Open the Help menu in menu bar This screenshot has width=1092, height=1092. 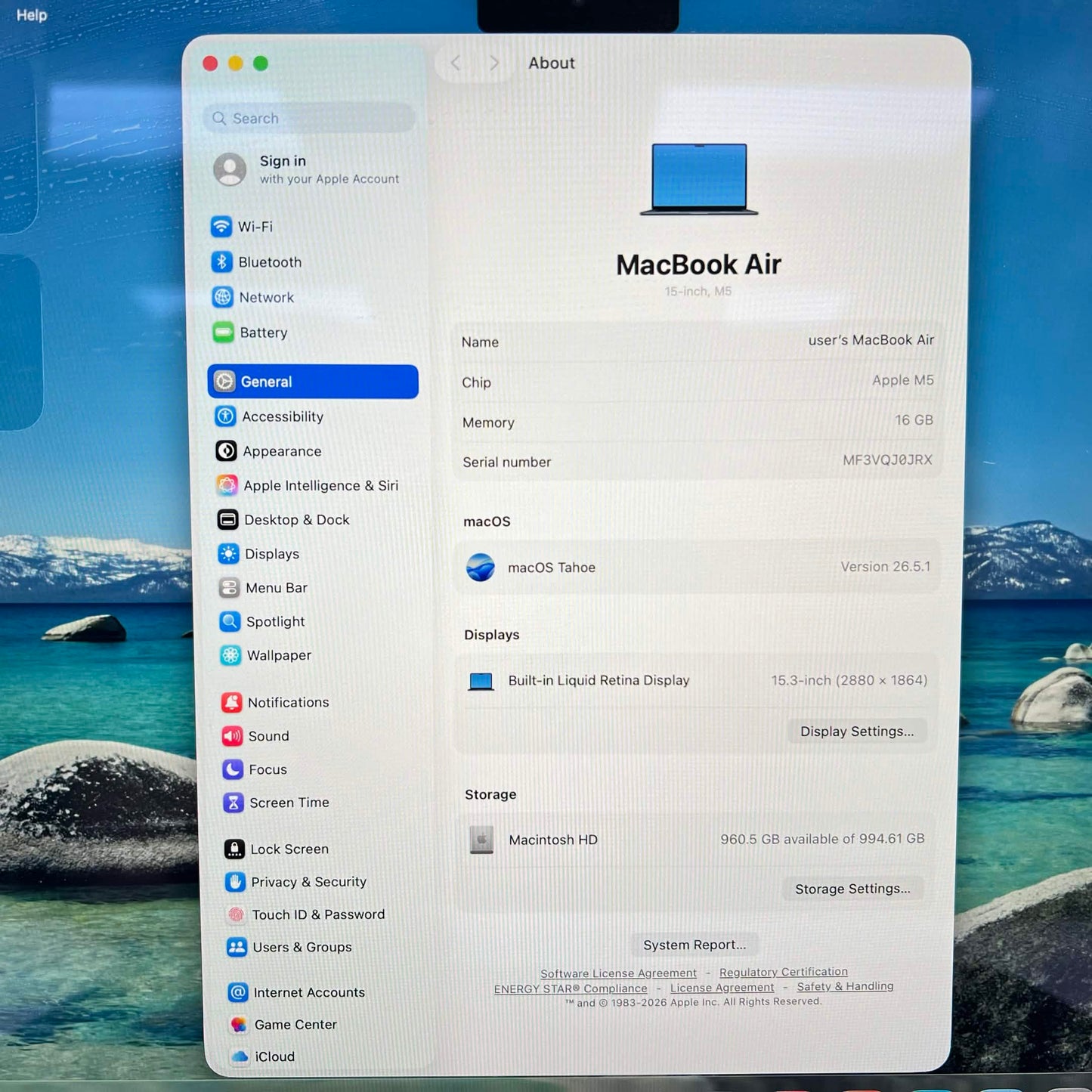pos(32,15)
